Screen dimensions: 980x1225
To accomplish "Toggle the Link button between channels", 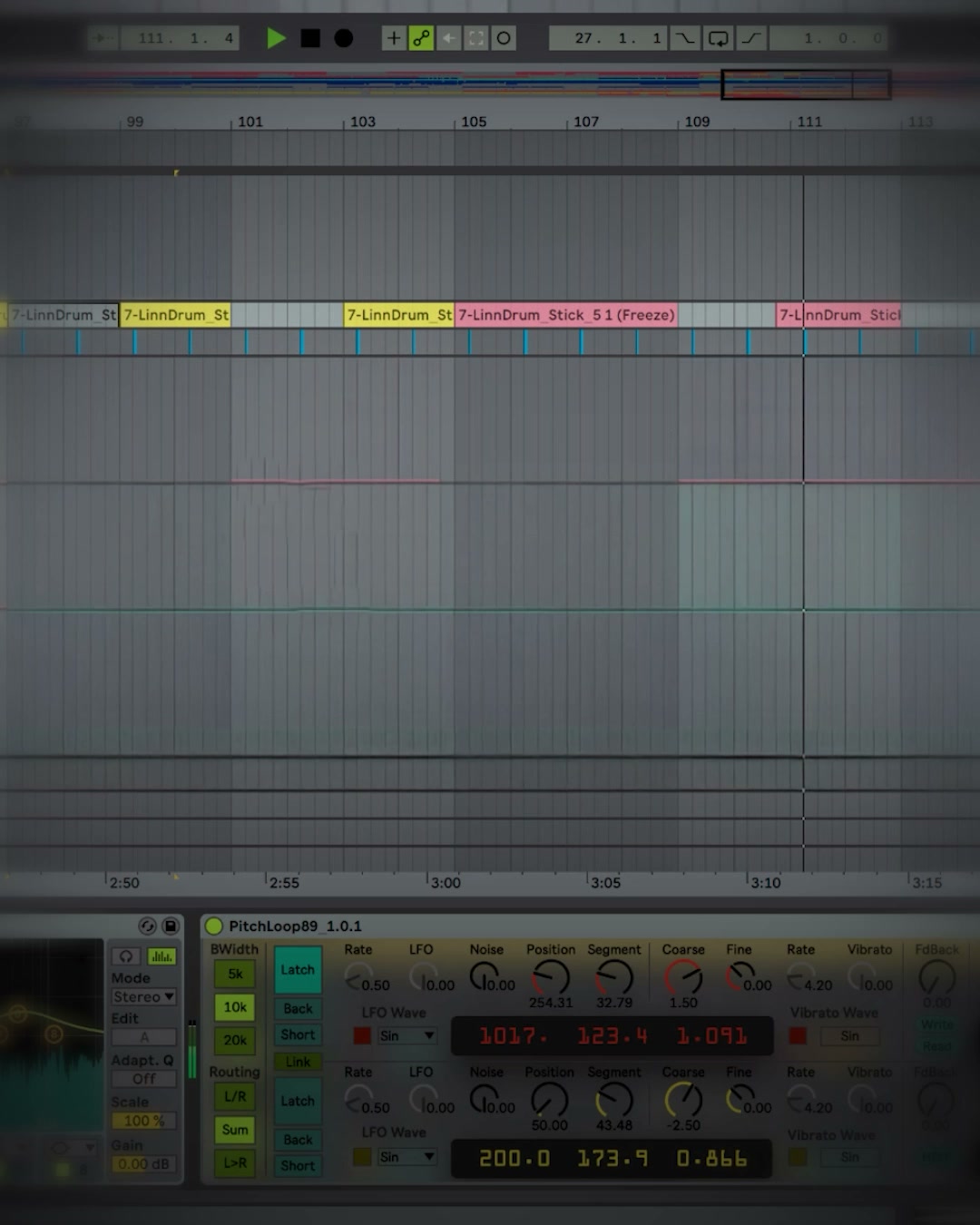I will (x=298, y=1062).
